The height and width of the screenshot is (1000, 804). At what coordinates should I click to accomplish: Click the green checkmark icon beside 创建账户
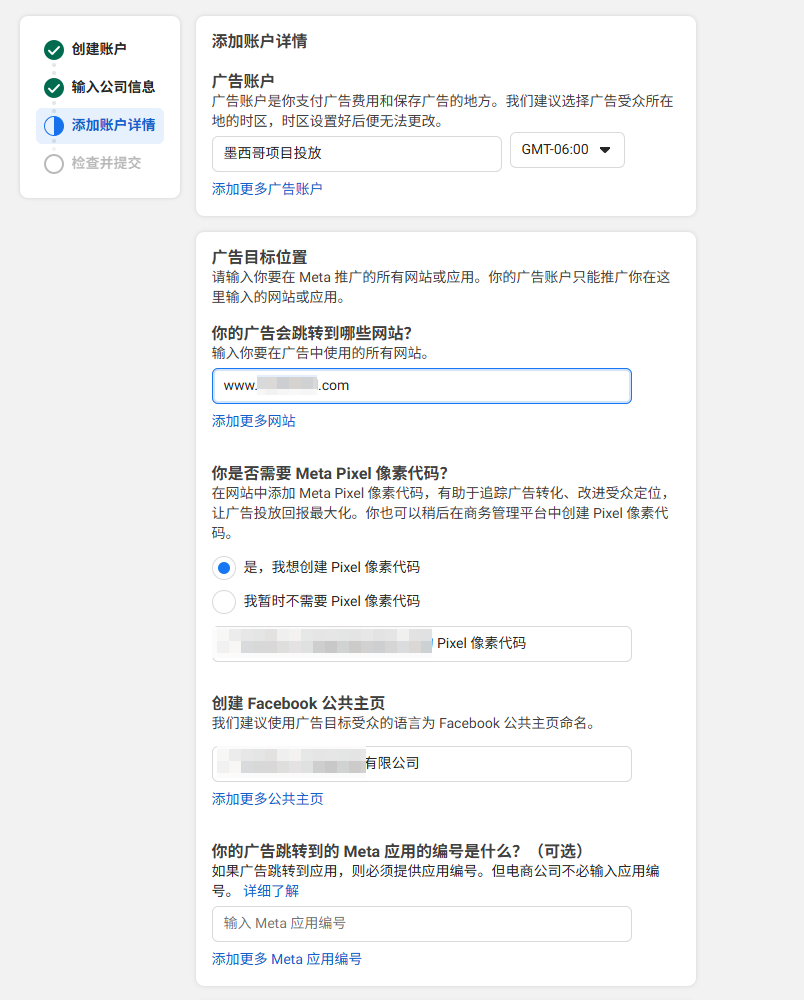coord(54,50)
